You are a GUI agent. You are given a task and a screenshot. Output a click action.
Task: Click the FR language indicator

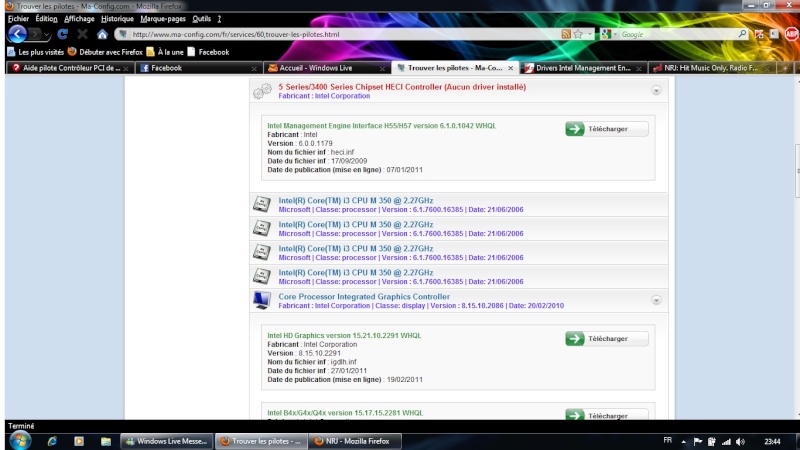667,441
